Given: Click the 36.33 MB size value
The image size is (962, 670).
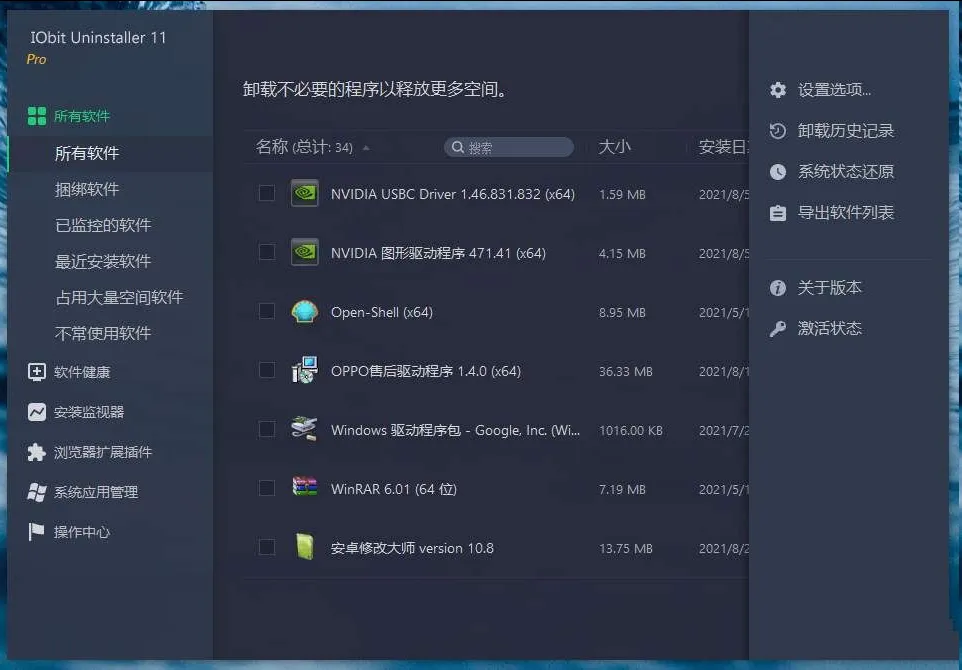Looking at the screenshot, I should 626,371.
